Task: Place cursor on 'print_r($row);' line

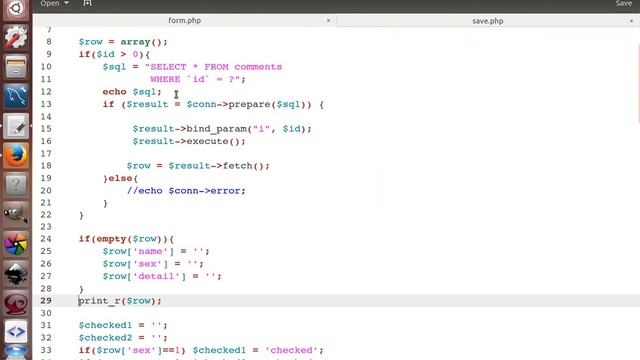Action: tap(120, 301)
